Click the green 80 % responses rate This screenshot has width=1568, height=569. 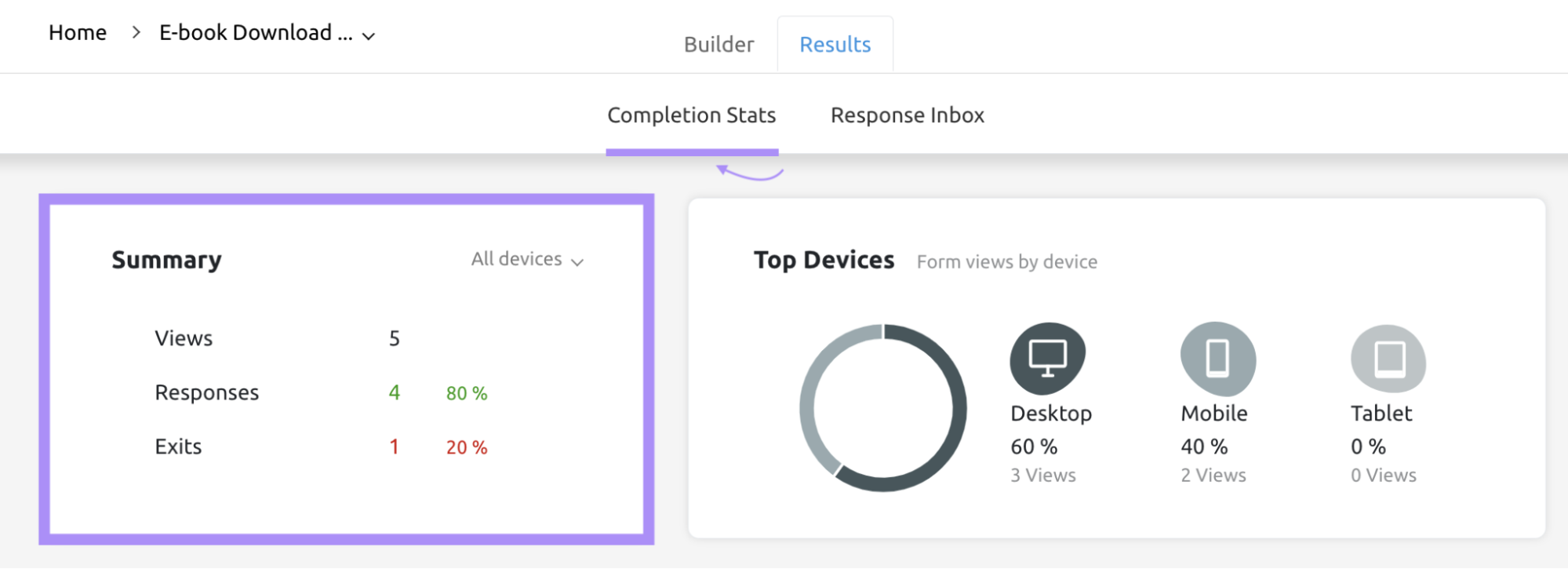(467, 393)
